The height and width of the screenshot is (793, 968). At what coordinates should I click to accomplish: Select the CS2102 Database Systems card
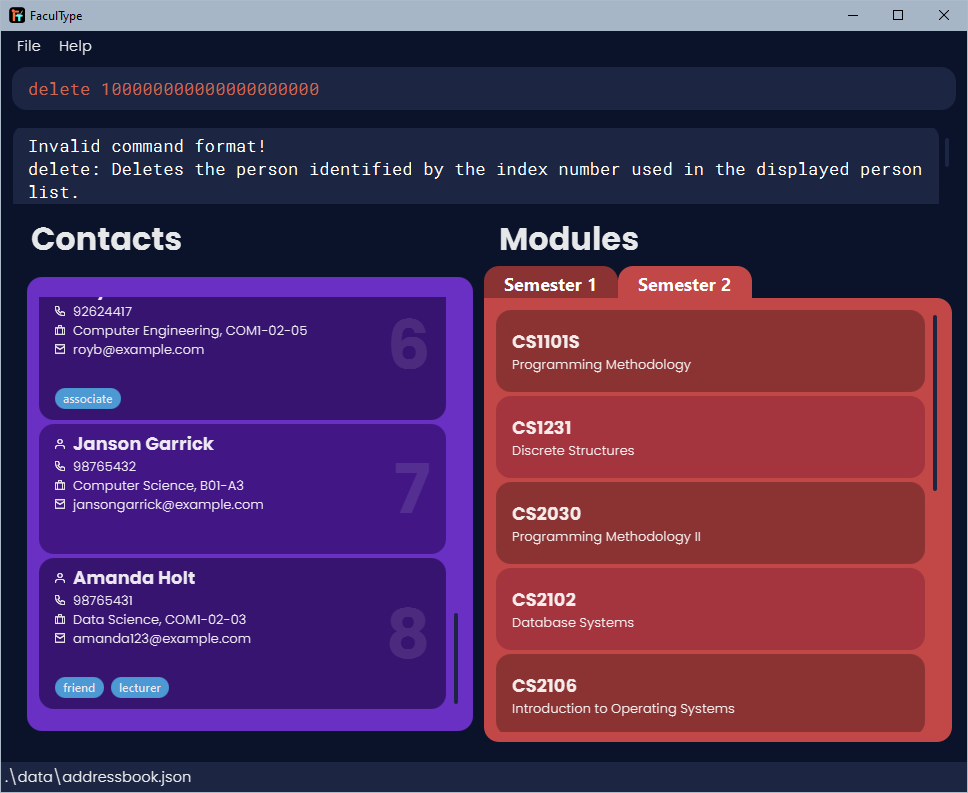710,609
